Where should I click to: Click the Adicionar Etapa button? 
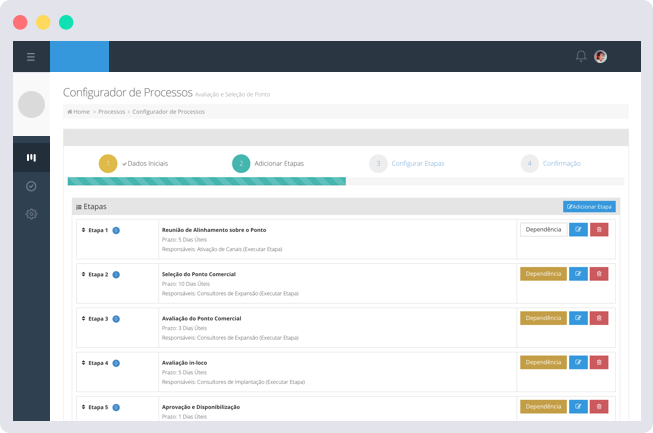[589, 206]
